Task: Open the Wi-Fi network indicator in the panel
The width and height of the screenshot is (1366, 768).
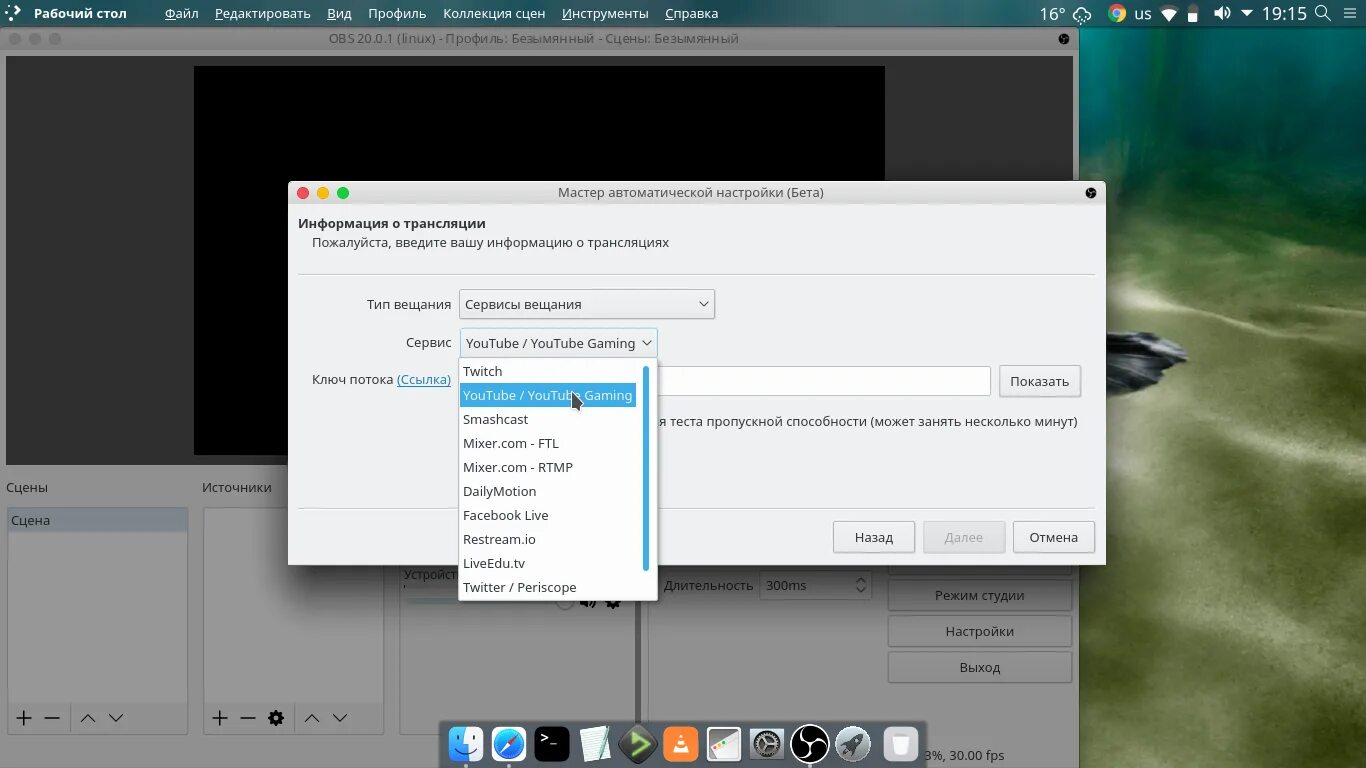Action: (x=1169, y=14)
